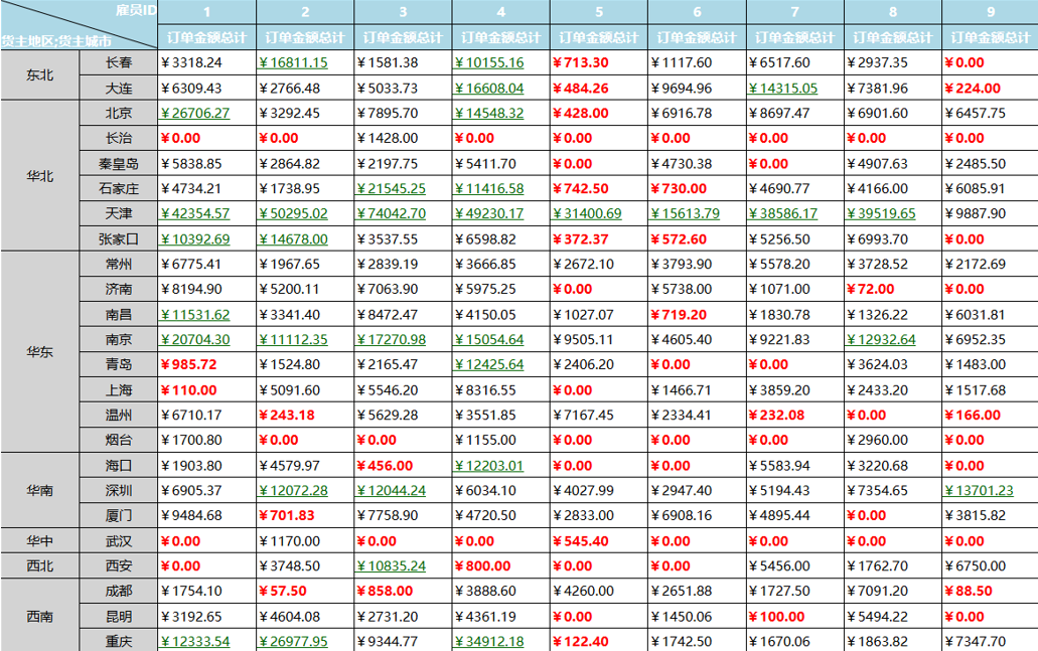
Task: Open the ¥12932.64 link in 南京 row
Action: coord(881,340)
